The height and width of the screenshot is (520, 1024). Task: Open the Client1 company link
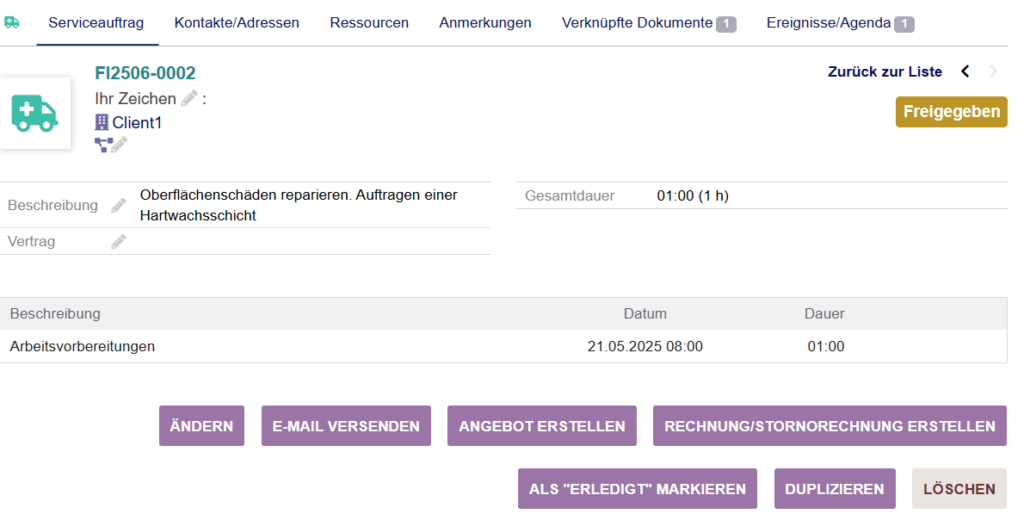click(x=137, y=122)
